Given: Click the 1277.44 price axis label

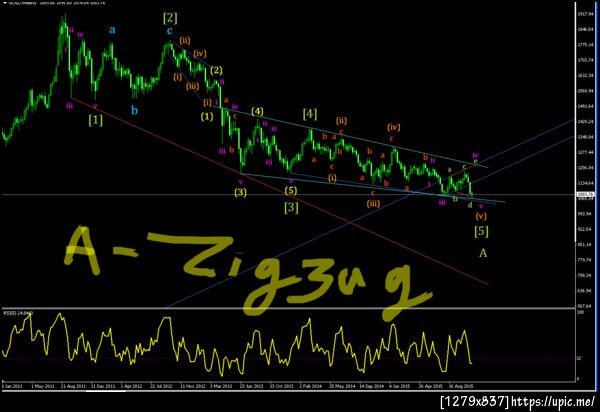Looking at the screenshot, I should pyautogui.click(x=585, y=152).
